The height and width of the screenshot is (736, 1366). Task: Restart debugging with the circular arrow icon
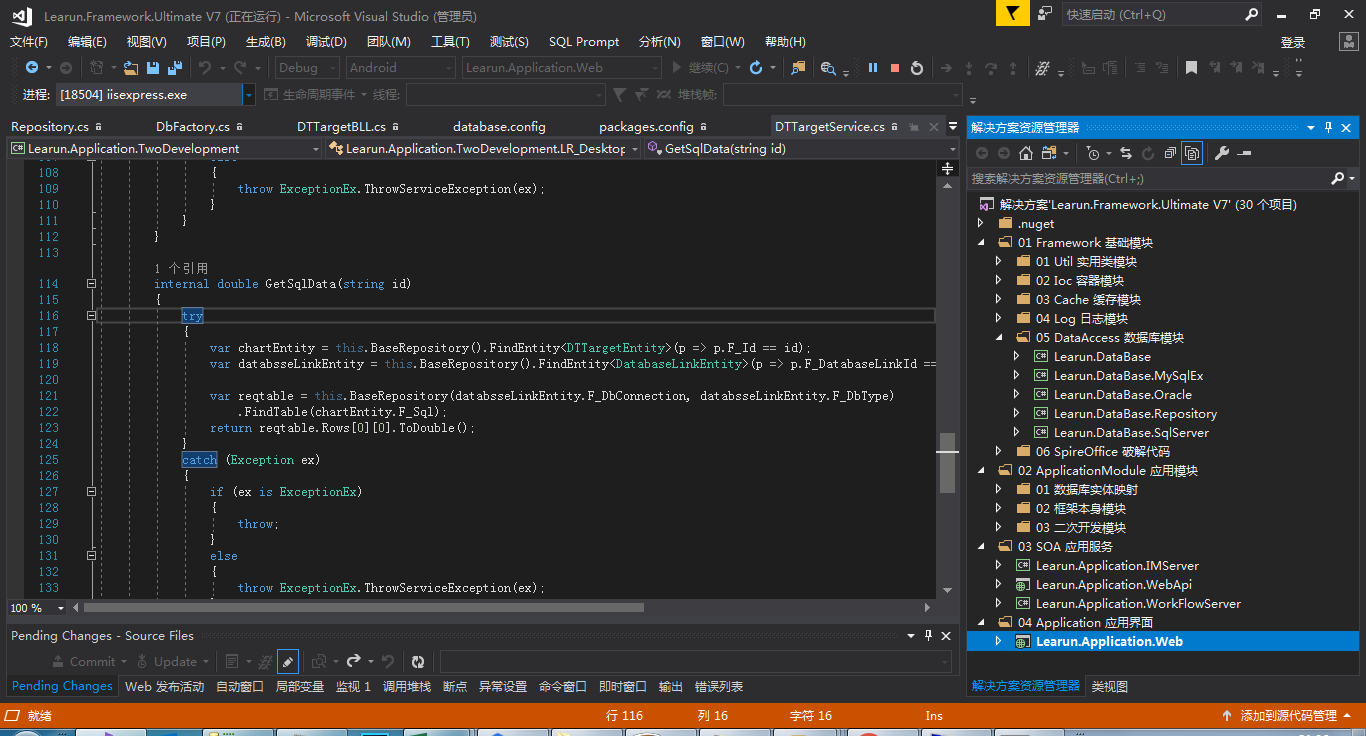tap(917, 68)
